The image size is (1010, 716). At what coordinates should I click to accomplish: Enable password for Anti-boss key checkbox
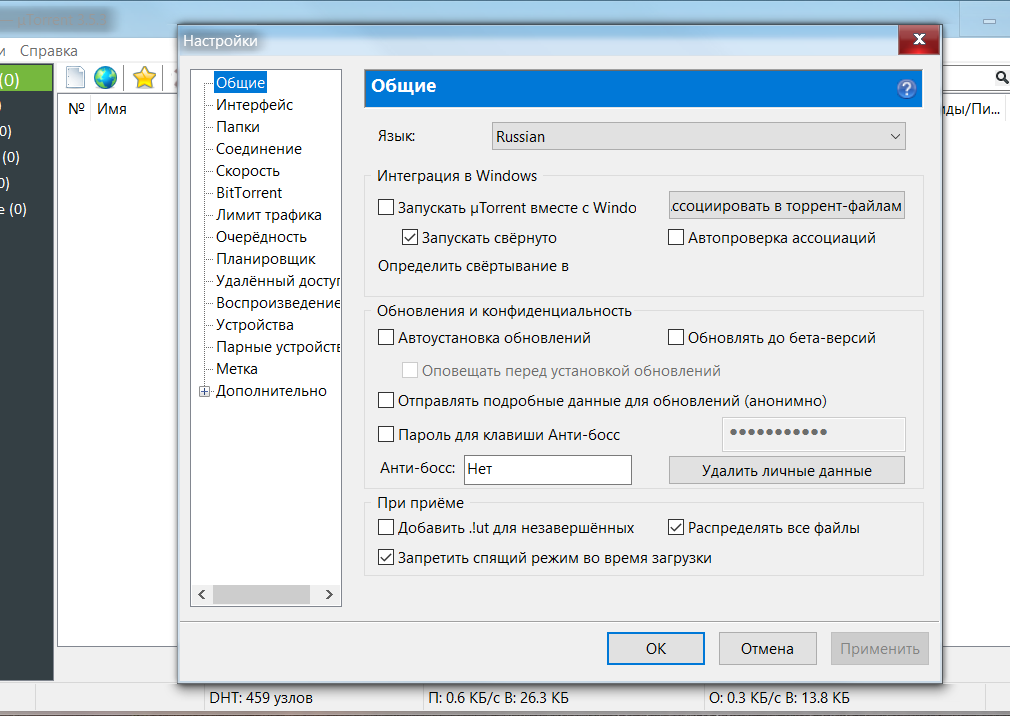pos(386,435)
